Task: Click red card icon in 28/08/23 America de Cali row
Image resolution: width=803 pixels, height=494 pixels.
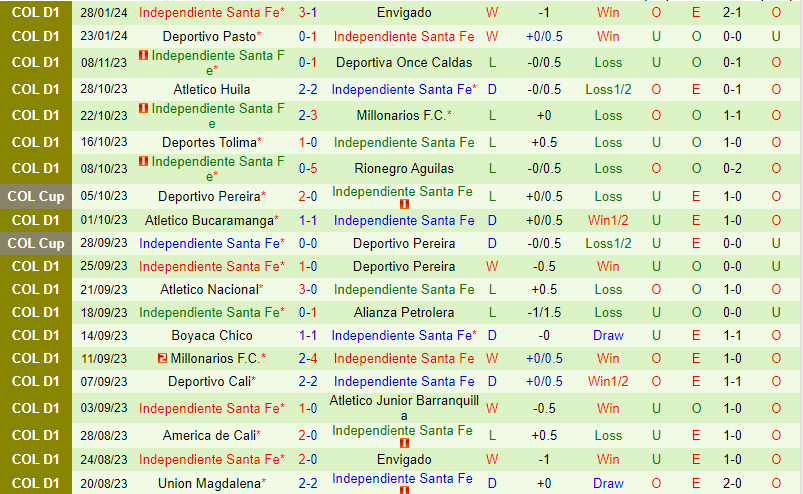Action: (x=404, y=443)
